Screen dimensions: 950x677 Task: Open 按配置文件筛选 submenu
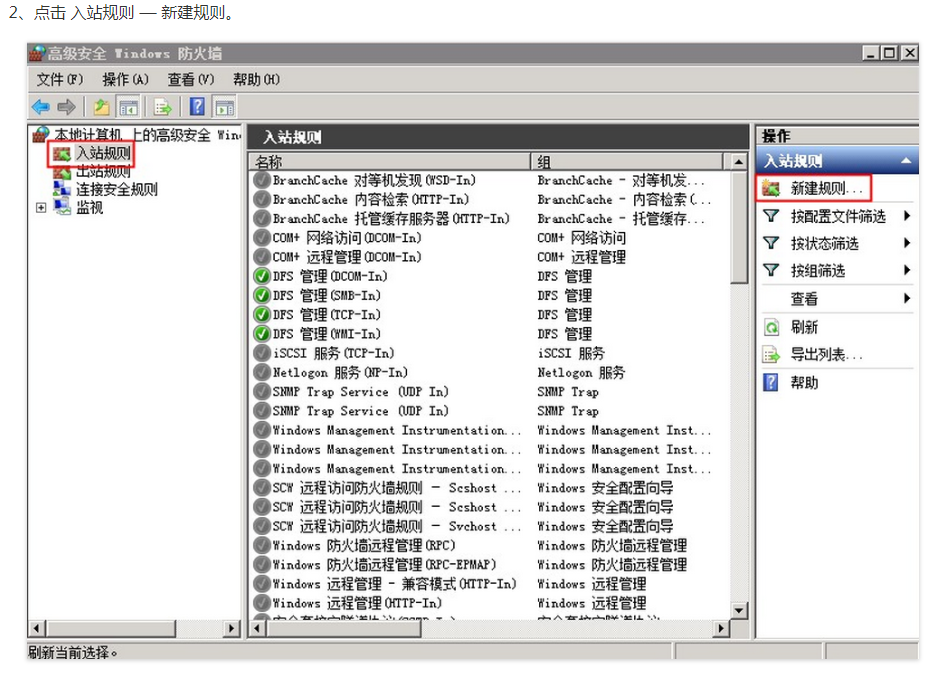[838, 216]
